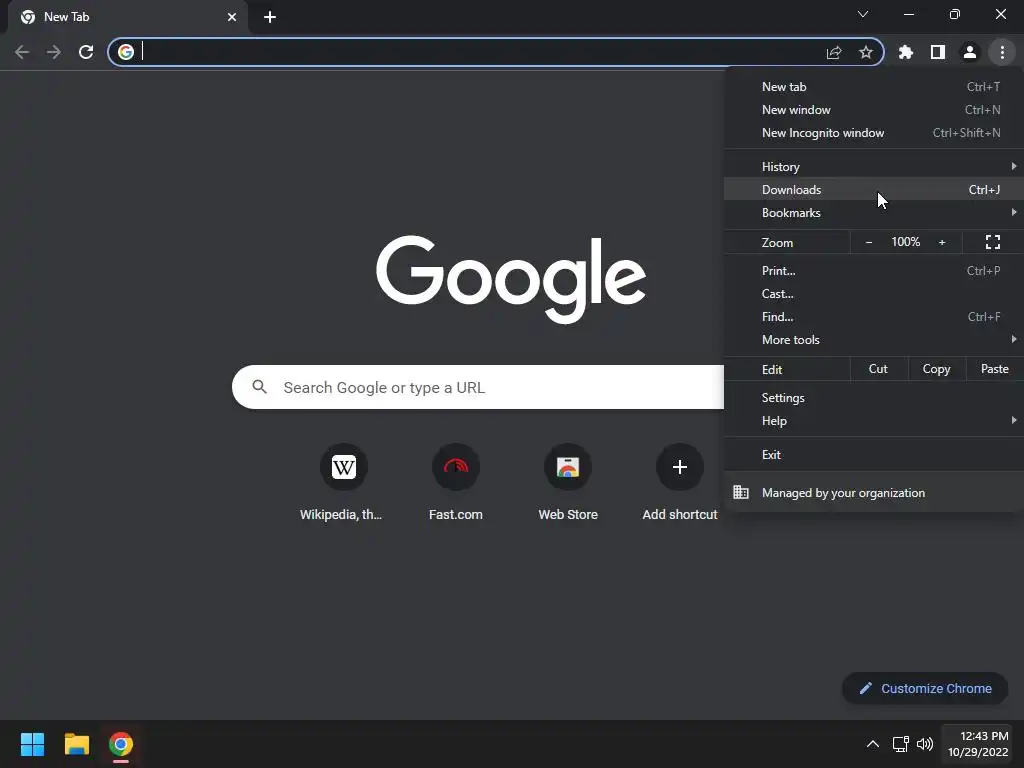Close the three-dot Chrome menu button
The height and width of the screenshot is (768, 1024).
click(1002, 52)
